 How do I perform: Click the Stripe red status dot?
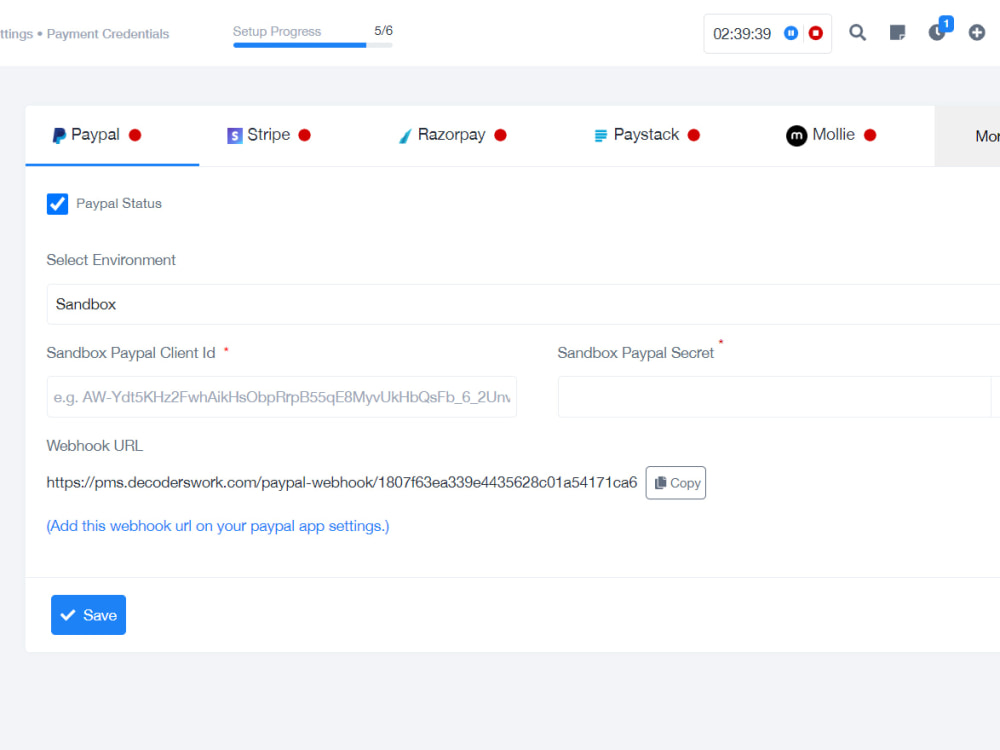tap(305, 135)
